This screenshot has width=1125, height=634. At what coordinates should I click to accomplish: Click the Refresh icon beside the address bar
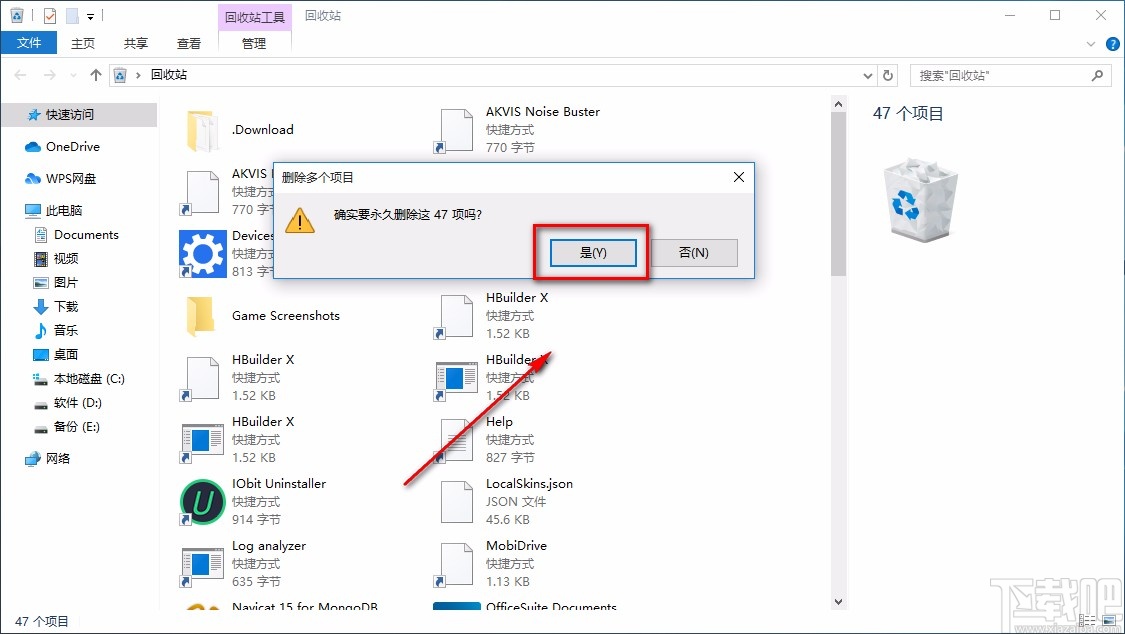coord(889,75)
